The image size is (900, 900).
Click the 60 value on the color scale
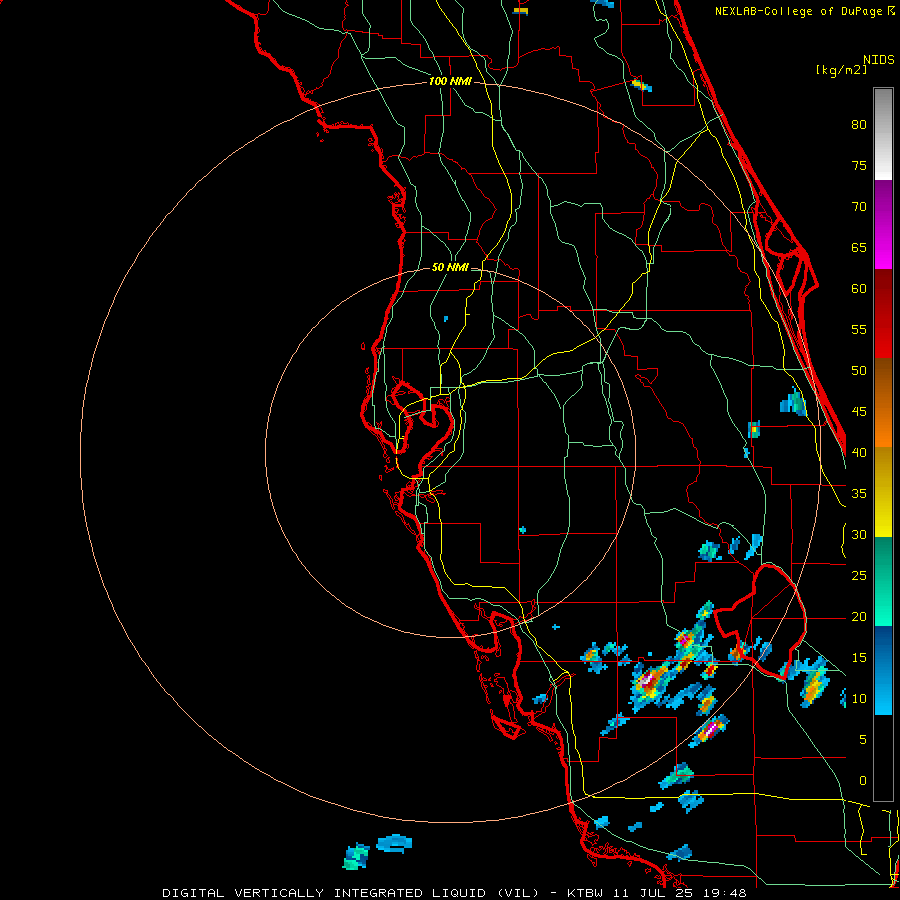pyautogui.click(x=859, y=289)
